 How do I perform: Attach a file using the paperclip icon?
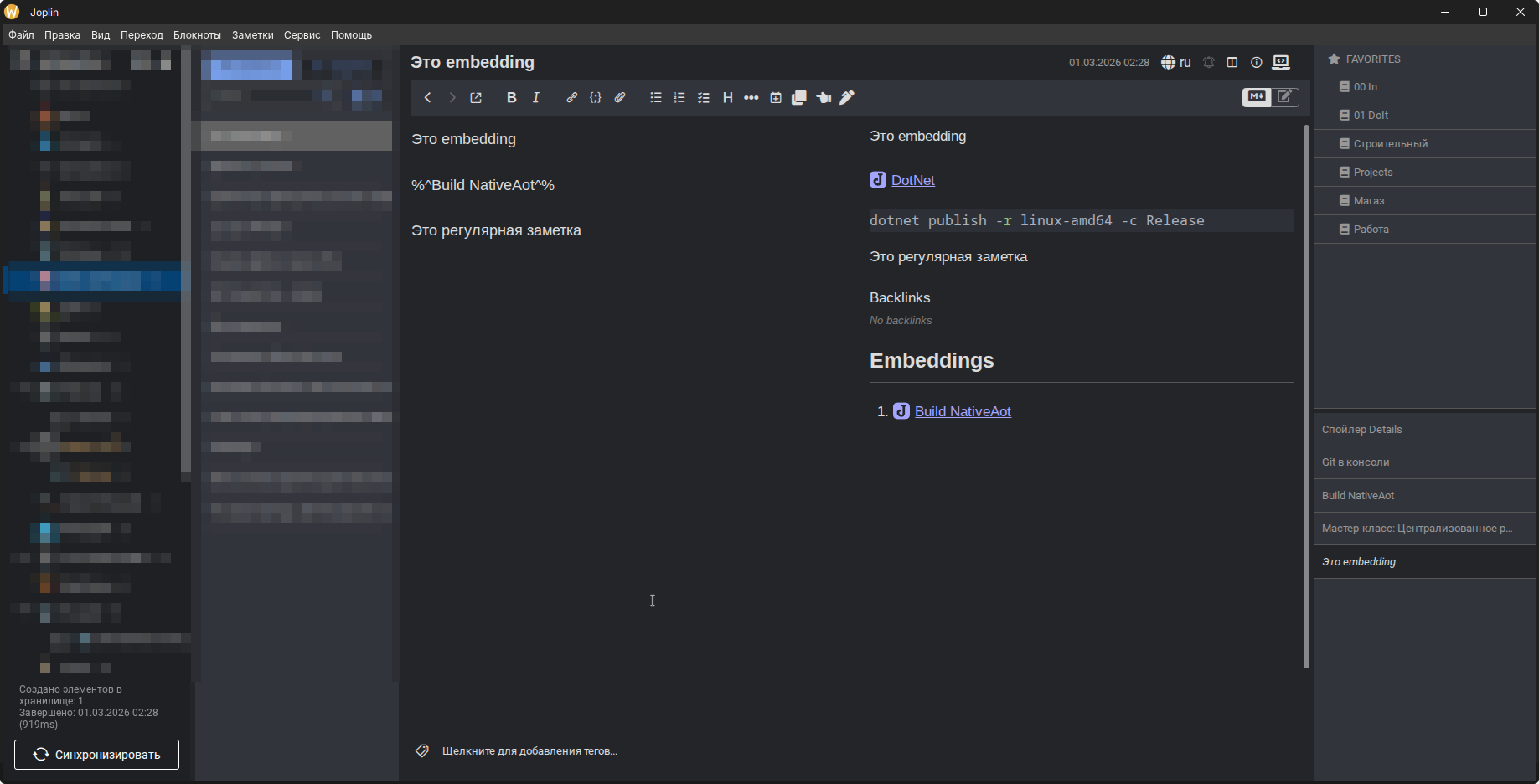(620, 98)
